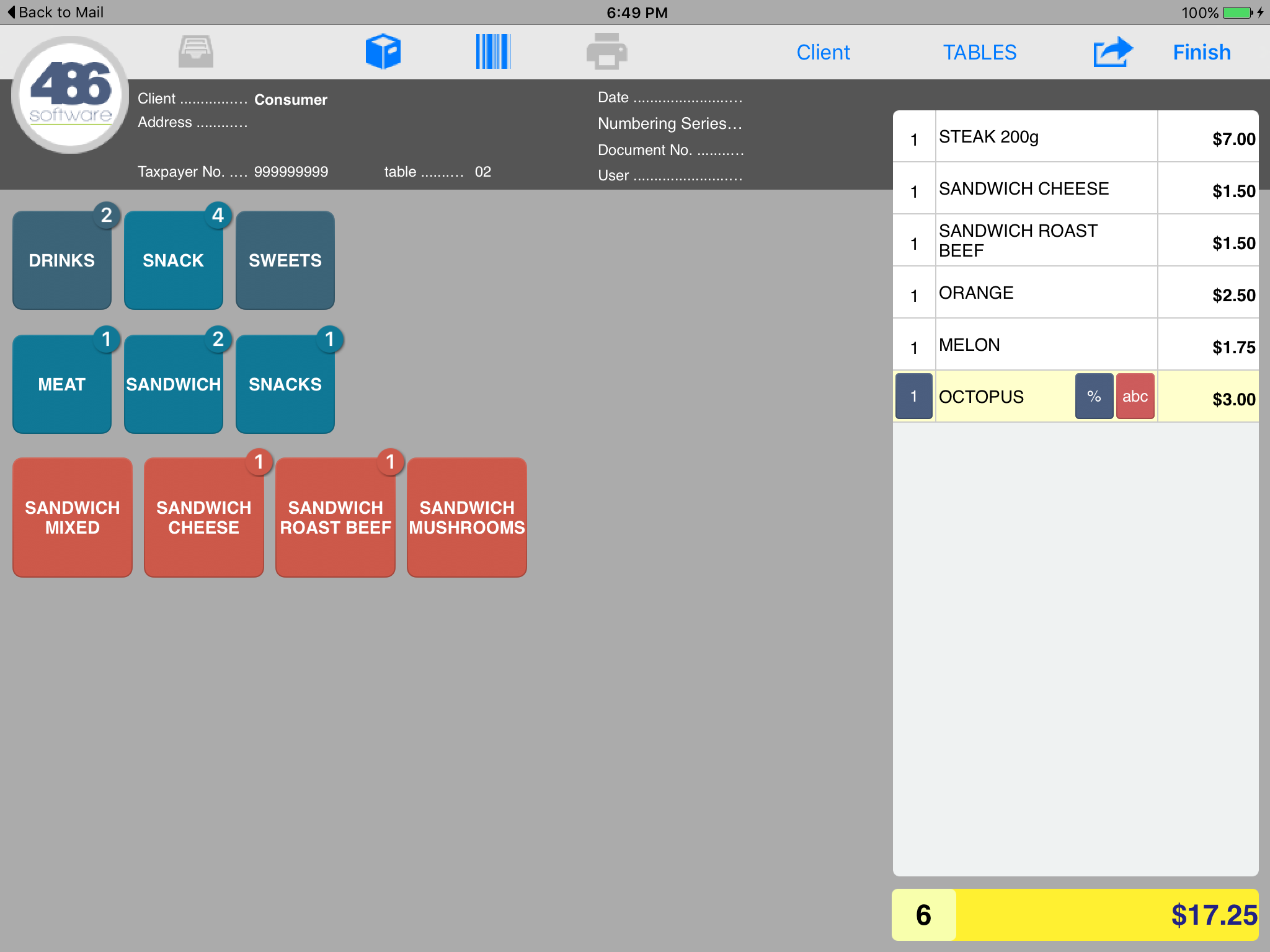
Task: Click the printer icon in the toolbar
Action: point(606,51)
